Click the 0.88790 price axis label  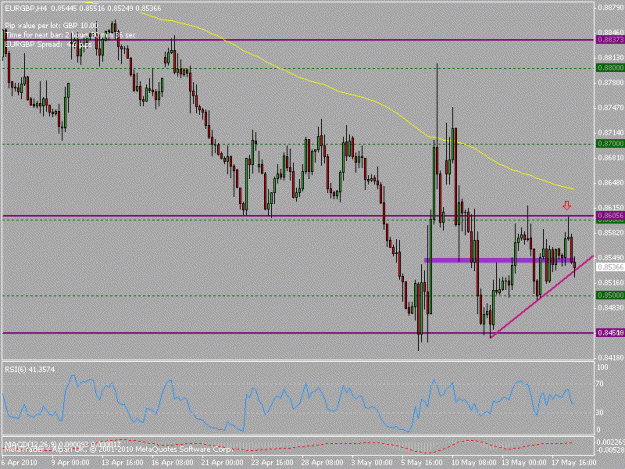(611, 7)
